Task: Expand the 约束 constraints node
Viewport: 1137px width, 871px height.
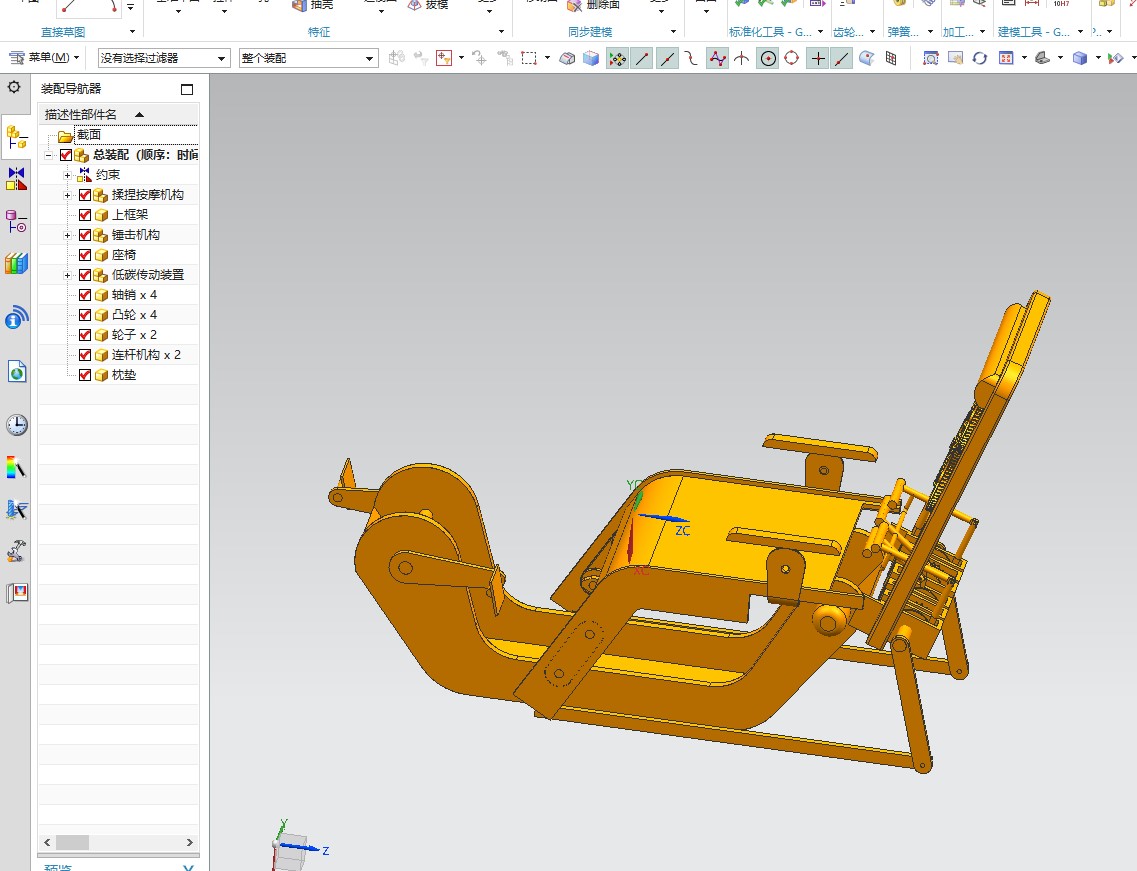Action: pyautogui.click(x=67, y=175)
